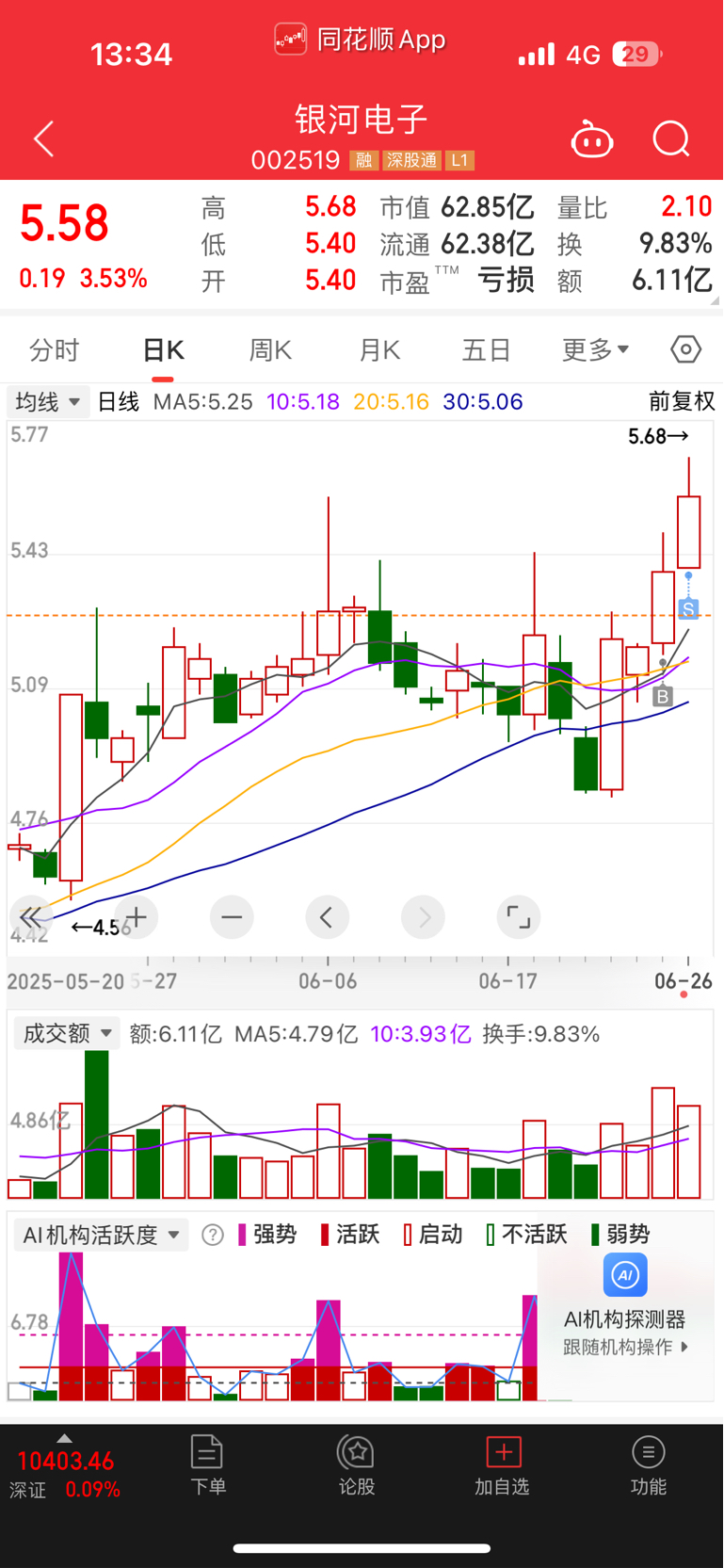The height and width of the screenshot is (1568, 724).
Task: Tap the 不活跃 legend item
Action: pyautogui.click(x=526, y=1235)
